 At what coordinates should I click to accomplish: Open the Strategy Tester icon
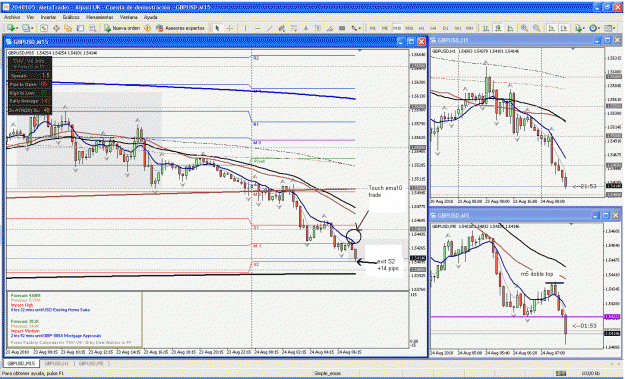click(x=92, y=28)
